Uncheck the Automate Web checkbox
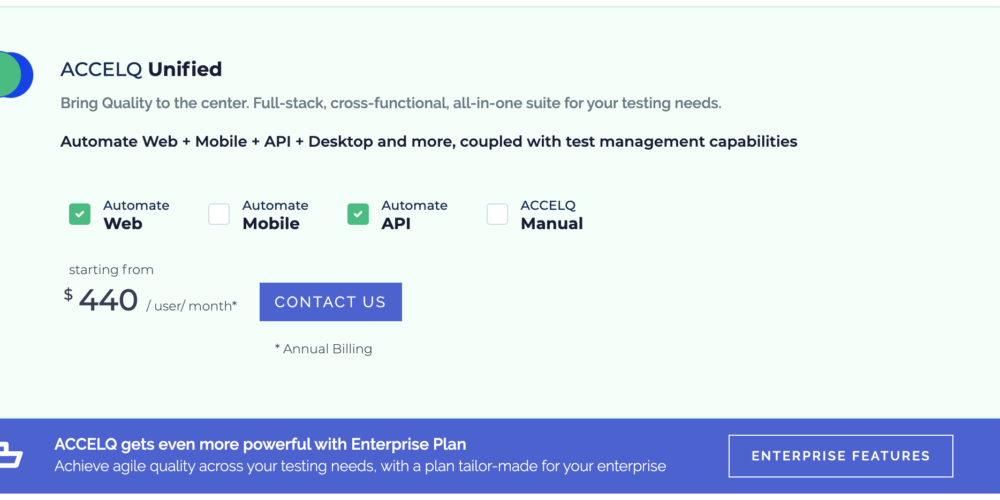 80,214
